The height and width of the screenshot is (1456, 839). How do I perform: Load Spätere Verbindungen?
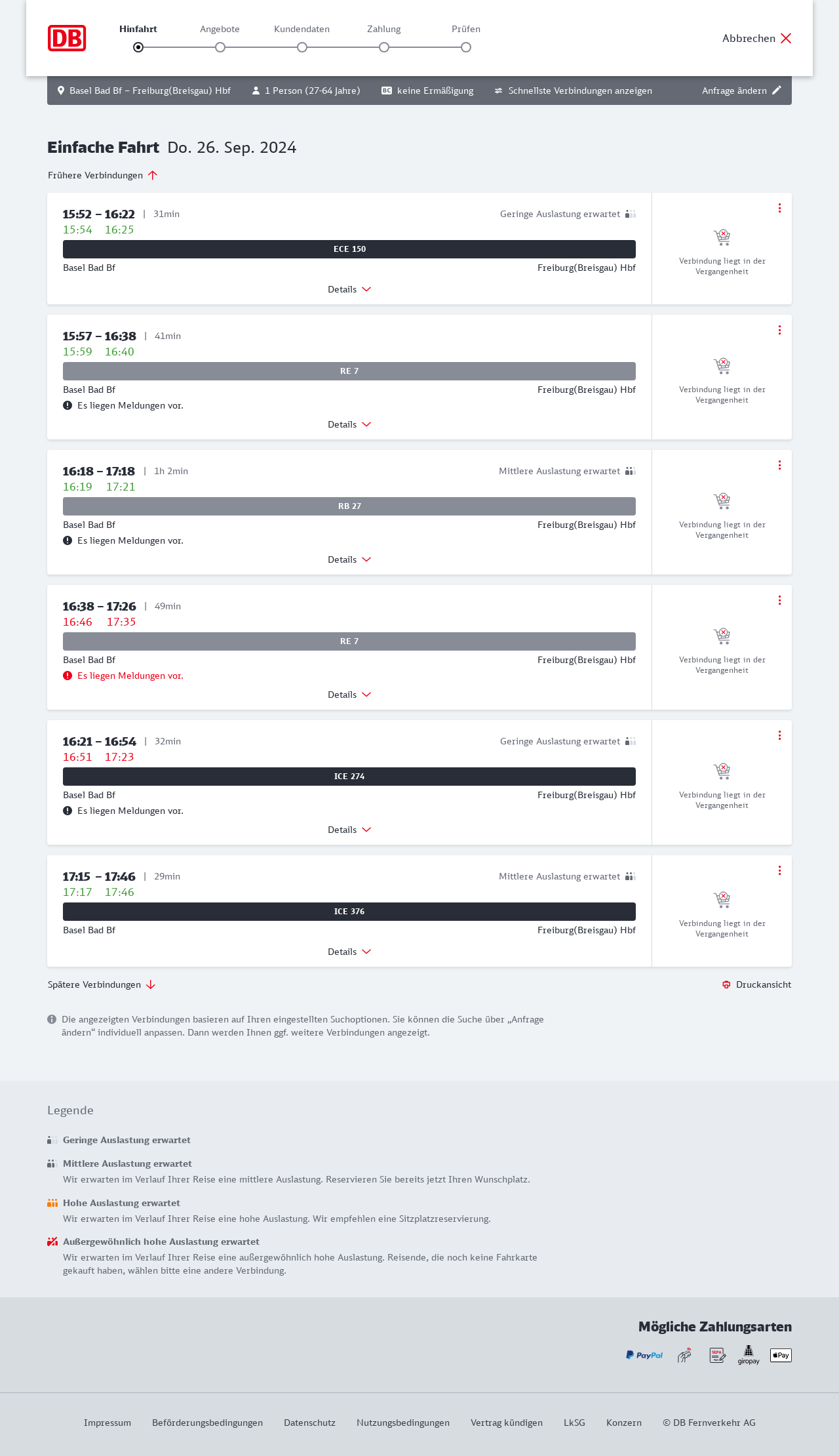102,984
